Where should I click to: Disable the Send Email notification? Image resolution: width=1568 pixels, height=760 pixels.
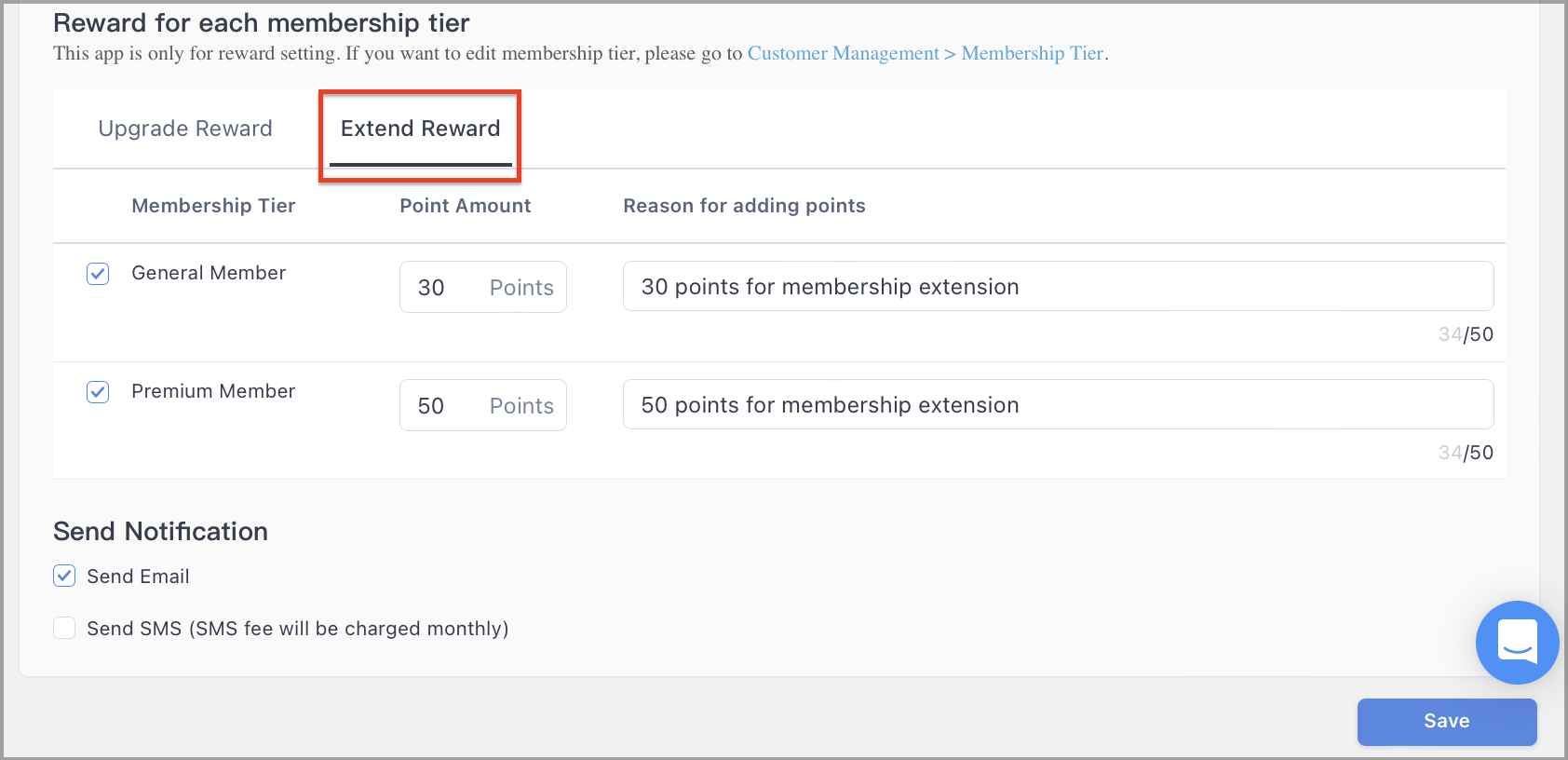[x=63, y=576]
